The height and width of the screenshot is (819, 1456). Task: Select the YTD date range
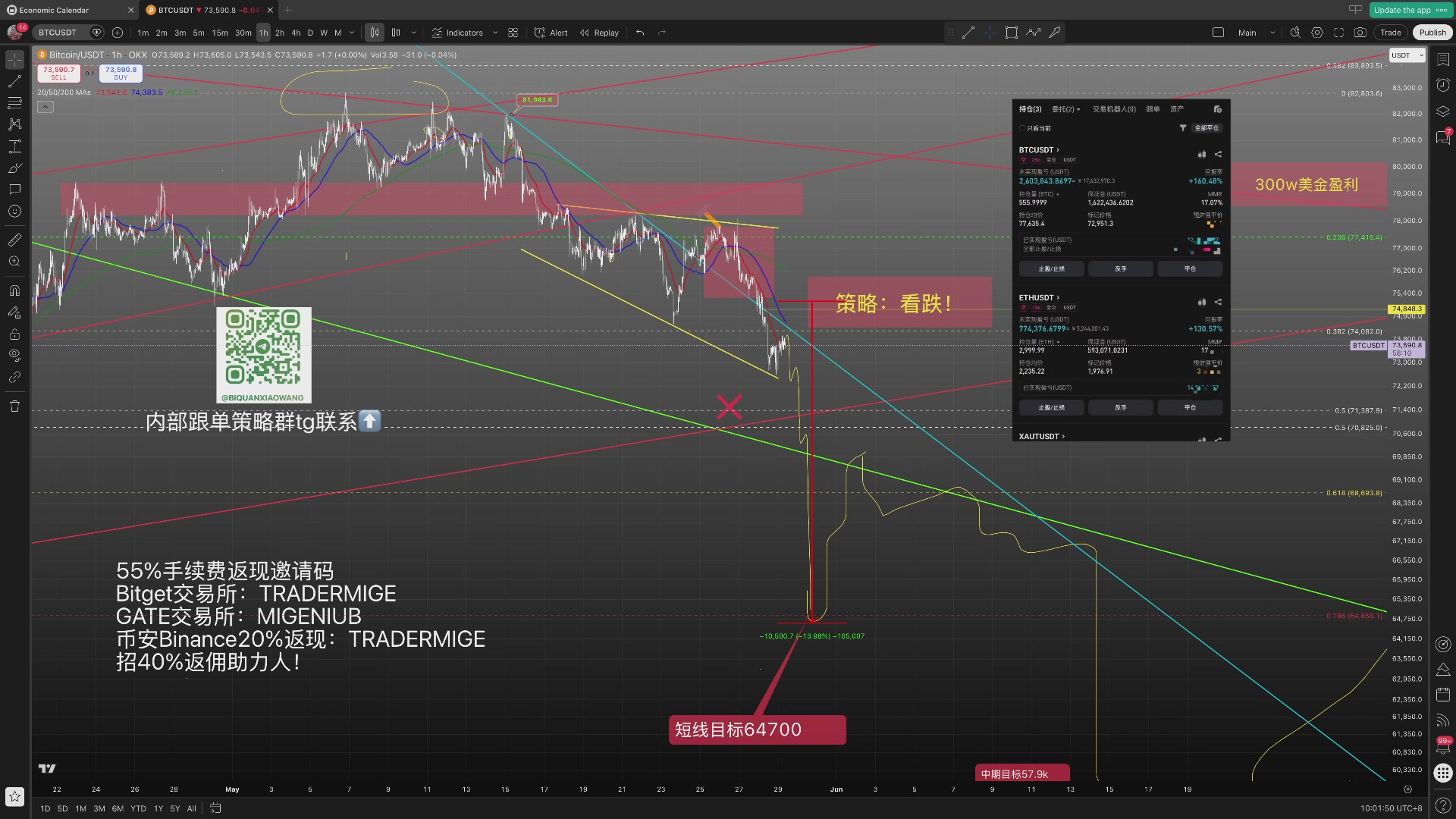(x=138, y=808)
